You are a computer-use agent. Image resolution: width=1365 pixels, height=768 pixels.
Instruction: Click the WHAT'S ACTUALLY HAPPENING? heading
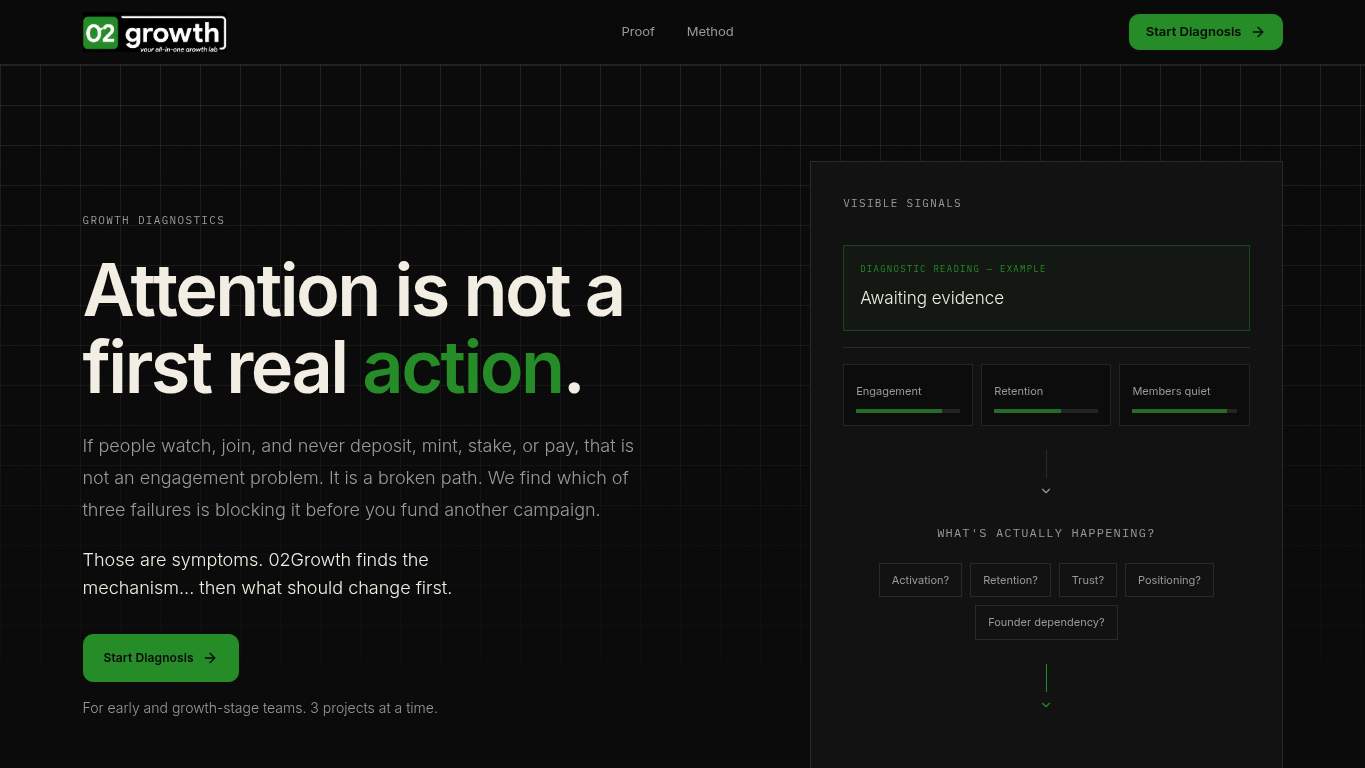[x=1046, y=533]
